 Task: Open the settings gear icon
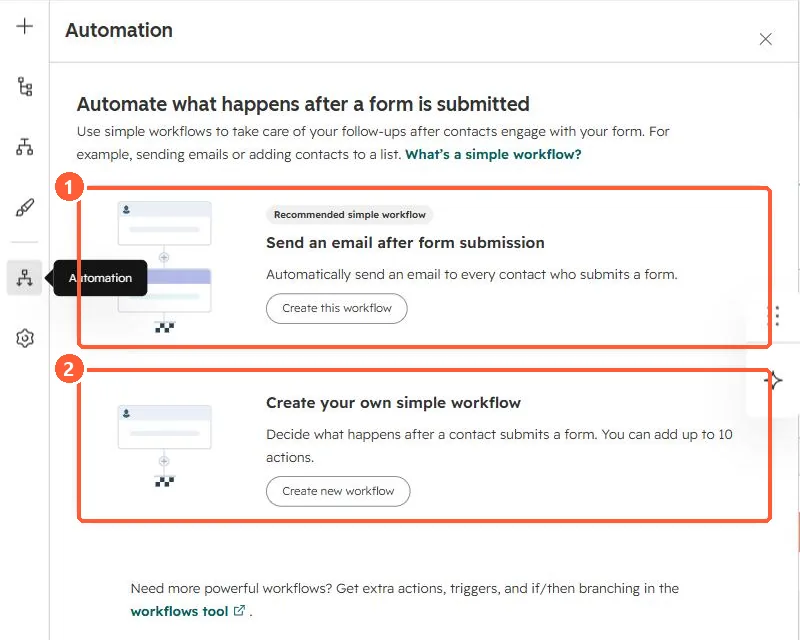coord(24,338)
